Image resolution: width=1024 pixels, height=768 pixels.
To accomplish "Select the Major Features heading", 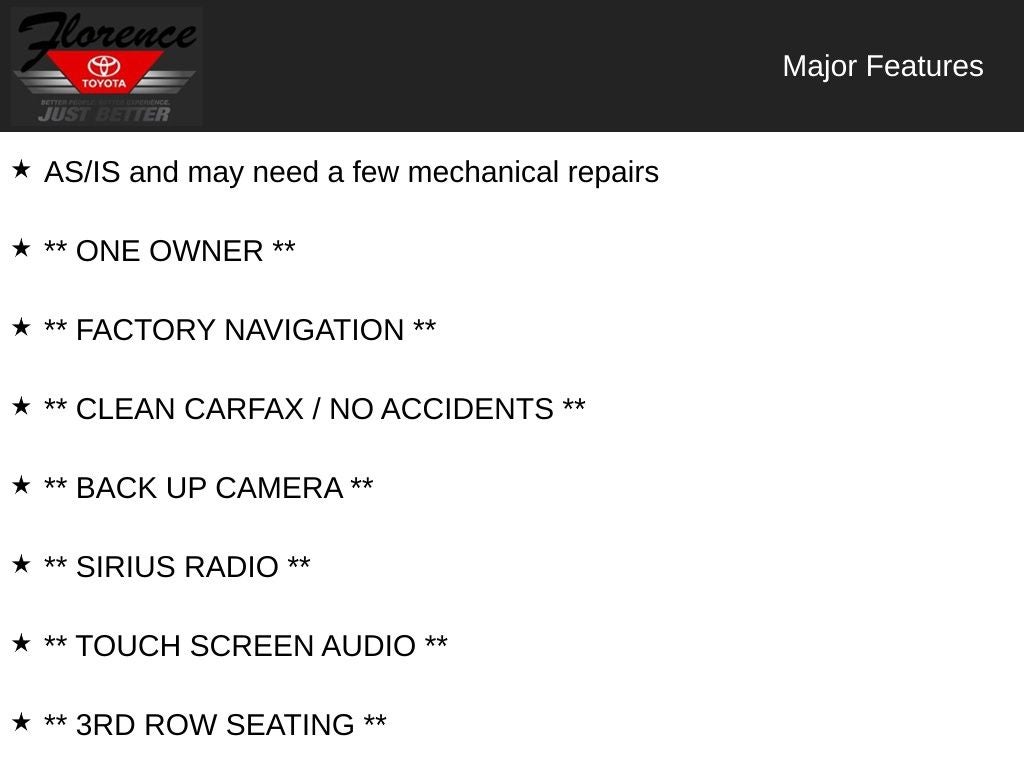I will tap(882, 66).
